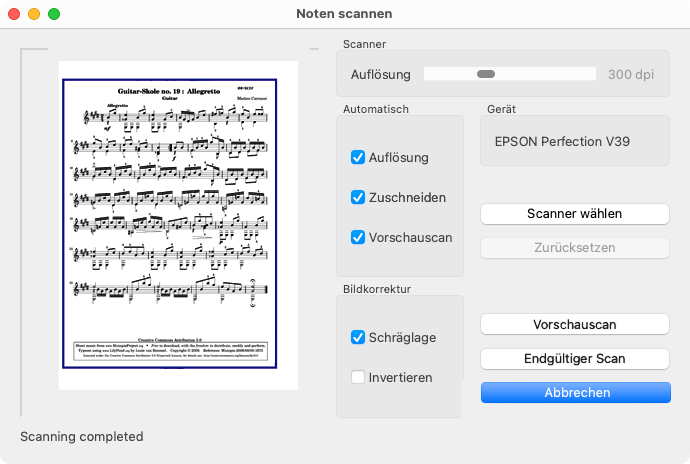This screenshot has width=690, height=464.
Task: Disable the Zuschneiden checkbox
Action: click(x=358, y=197)
